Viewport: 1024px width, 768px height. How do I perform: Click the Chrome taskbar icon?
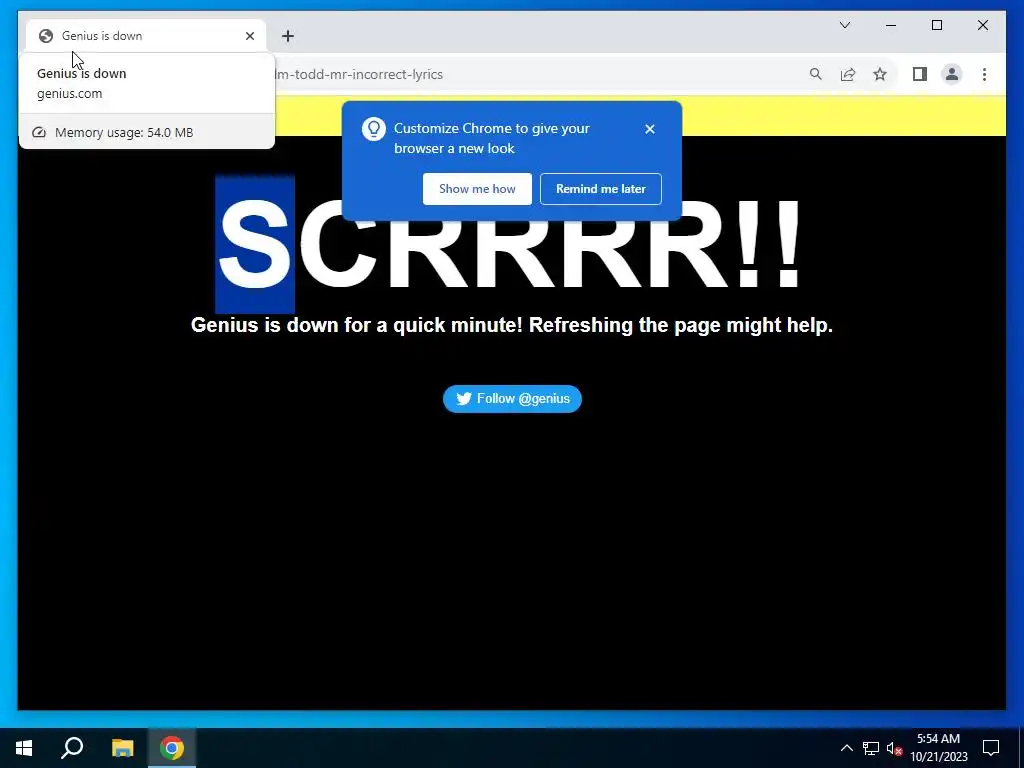[172, 748]
